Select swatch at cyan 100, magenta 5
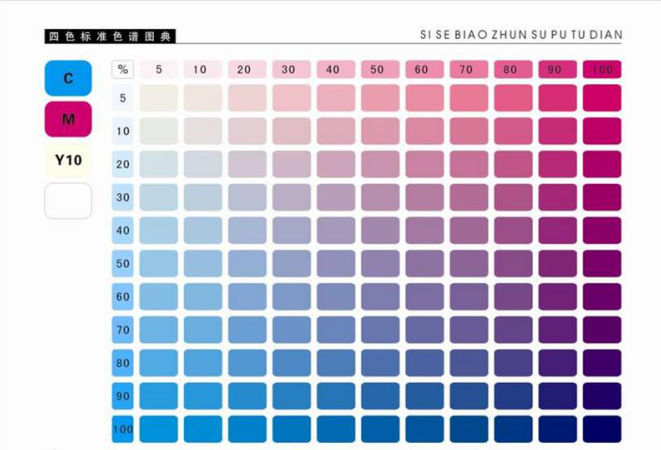Viewport: 661px width, 450px height. (x=159, y=429)
